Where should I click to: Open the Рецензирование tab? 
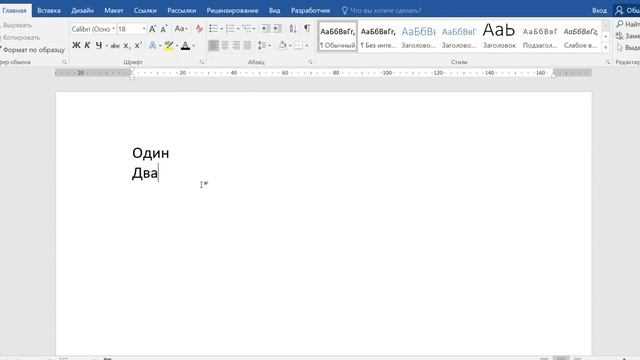pos(232,11)
